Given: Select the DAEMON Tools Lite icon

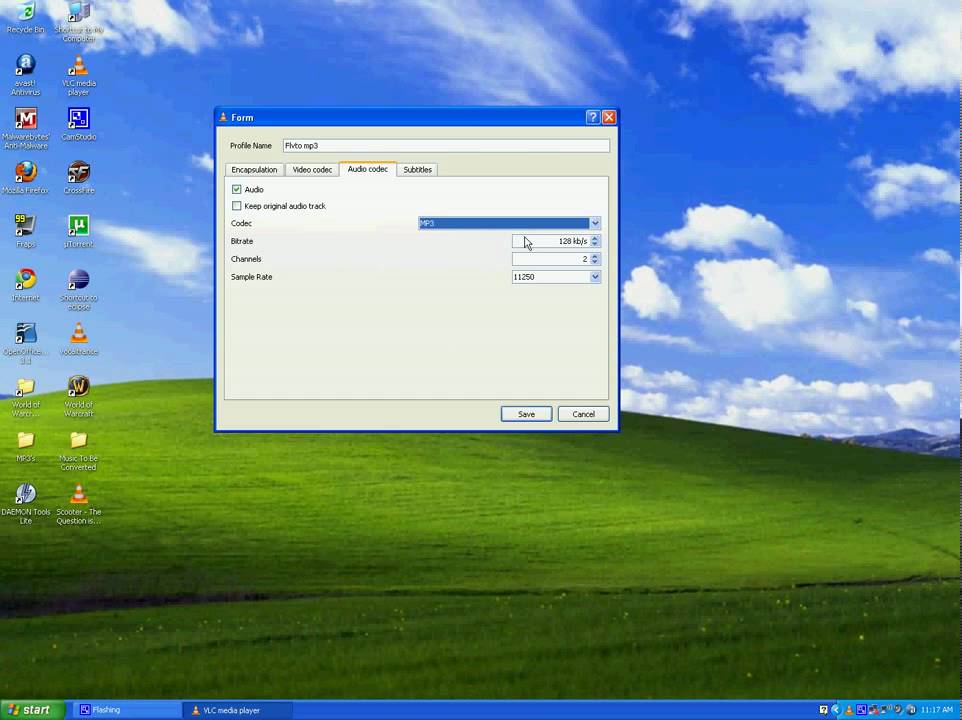Looking at the screenshot, I should point(25,504).
